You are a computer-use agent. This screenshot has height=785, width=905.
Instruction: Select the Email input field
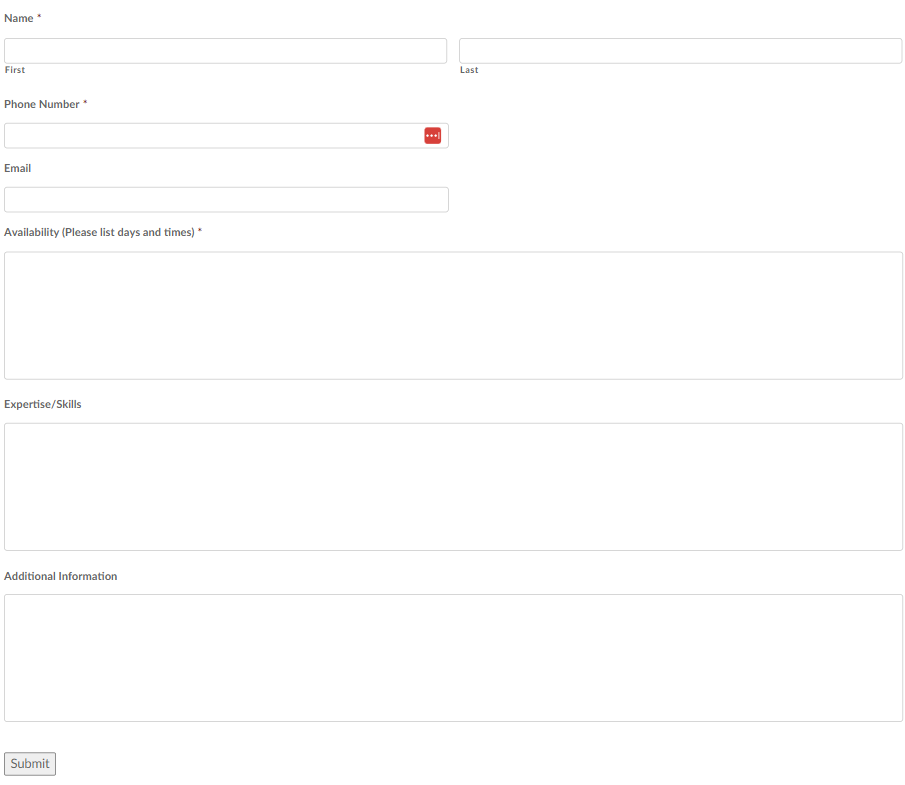point(226,200)
